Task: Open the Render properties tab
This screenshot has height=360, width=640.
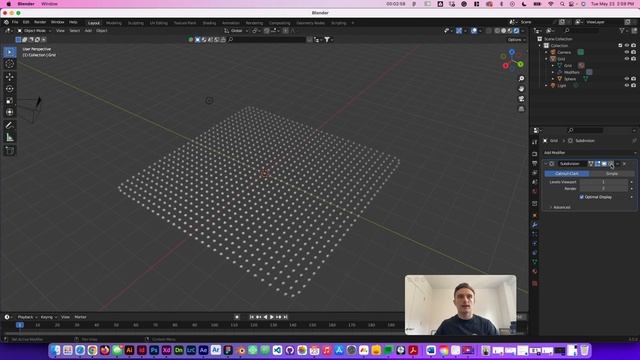Action: pos(535,154)
